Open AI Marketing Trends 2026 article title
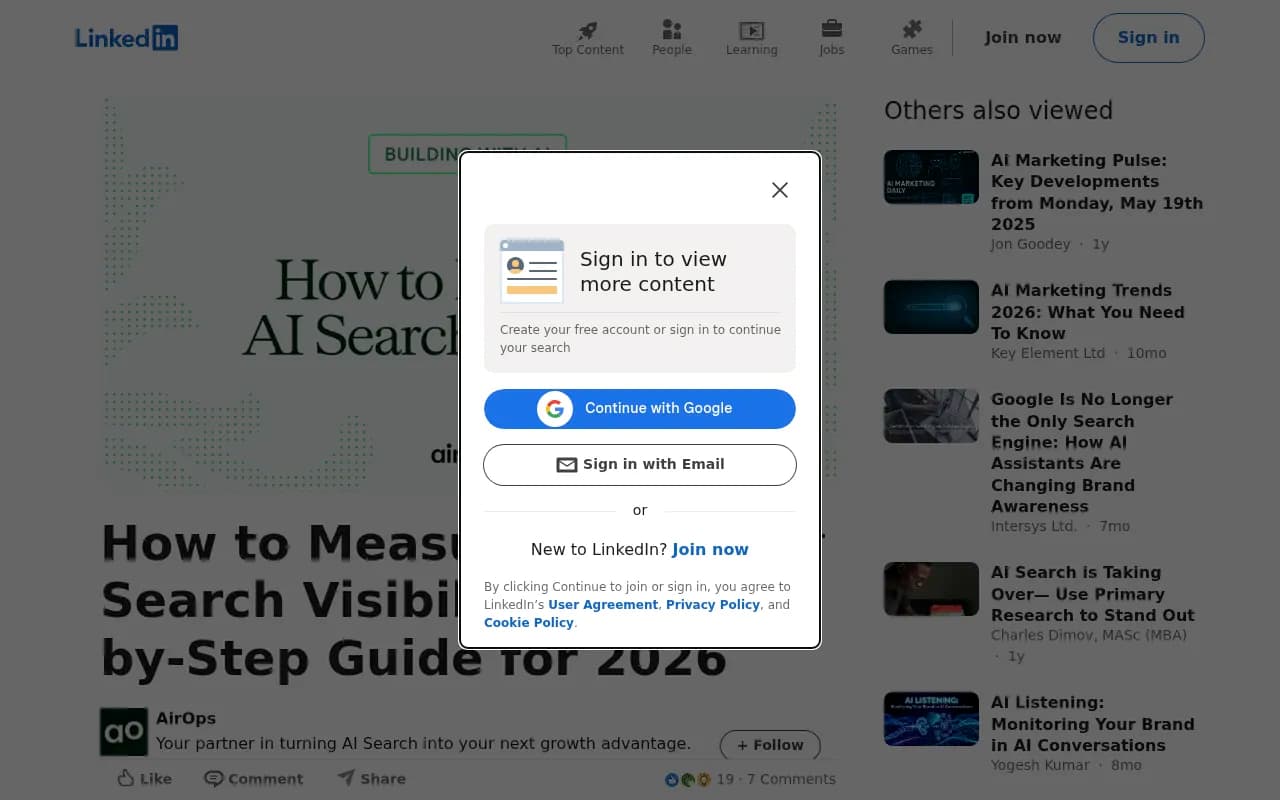Screen dimensions: 1280x800 pos(1087,312)
